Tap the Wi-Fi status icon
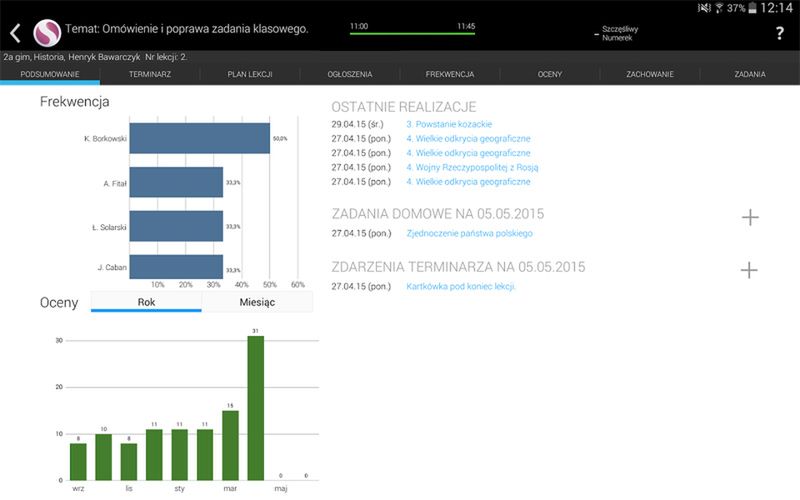The height and width of the screenshot is (500, 800). [x=719, y=8]
